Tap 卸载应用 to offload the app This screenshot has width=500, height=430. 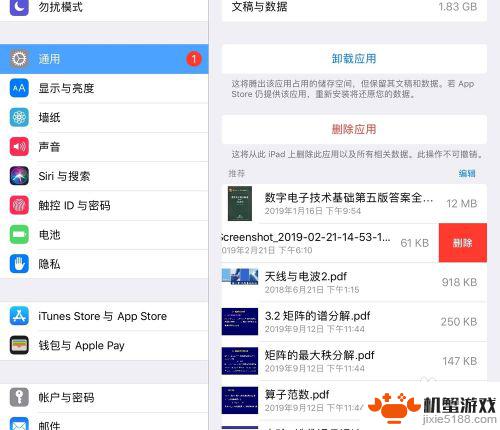pos(354,59)
